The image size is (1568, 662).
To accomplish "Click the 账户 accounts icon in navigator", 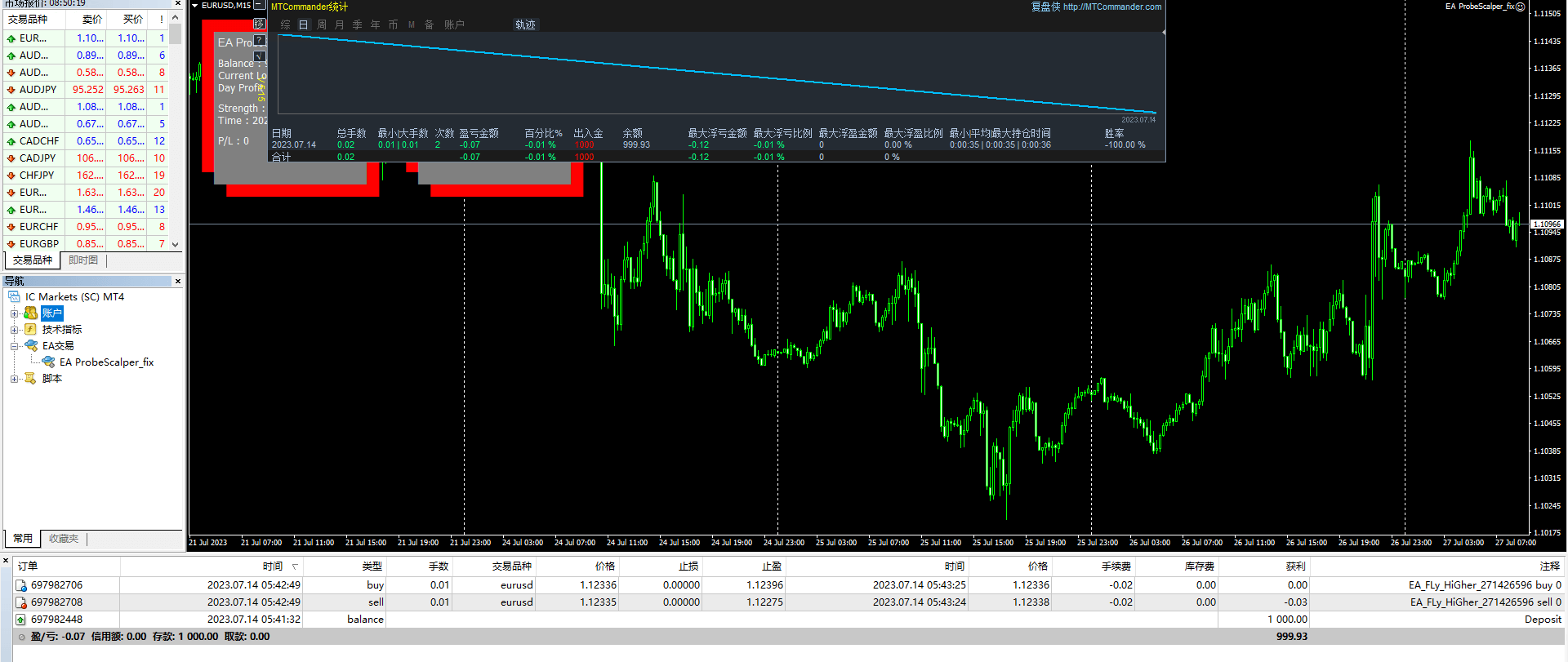I will point(30,313).
